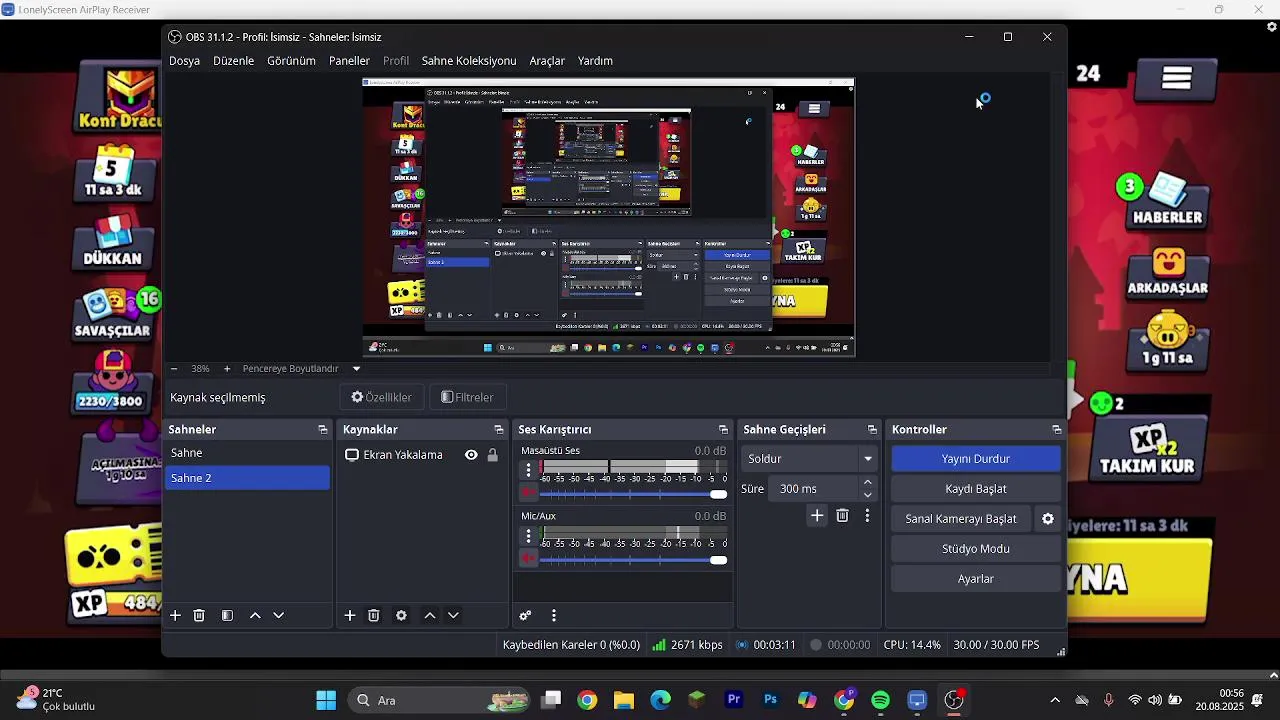1280x720 pixels.
Task: Increase transition duration with up arrow
Action: pyautogui.click(x=868, y=483)
